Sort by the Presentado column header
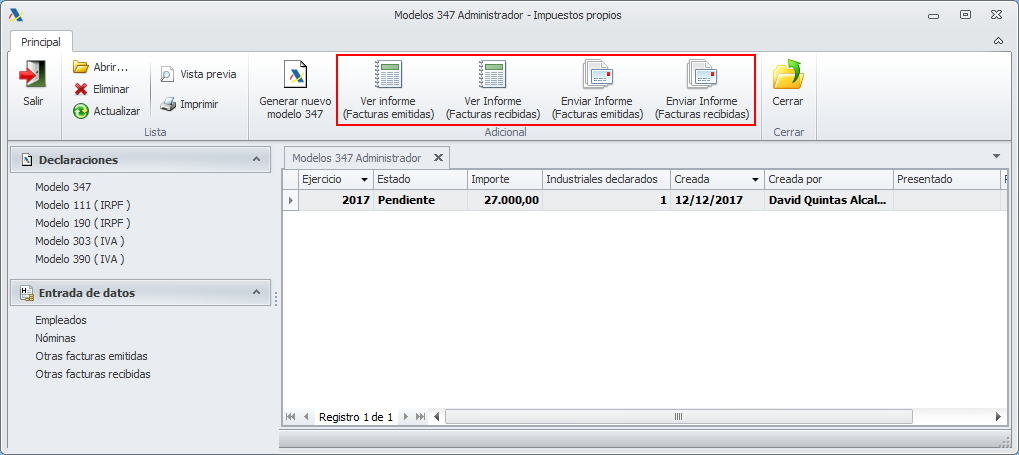Image resolution: width=1019 pixels, height=455 pixels. 947,179
